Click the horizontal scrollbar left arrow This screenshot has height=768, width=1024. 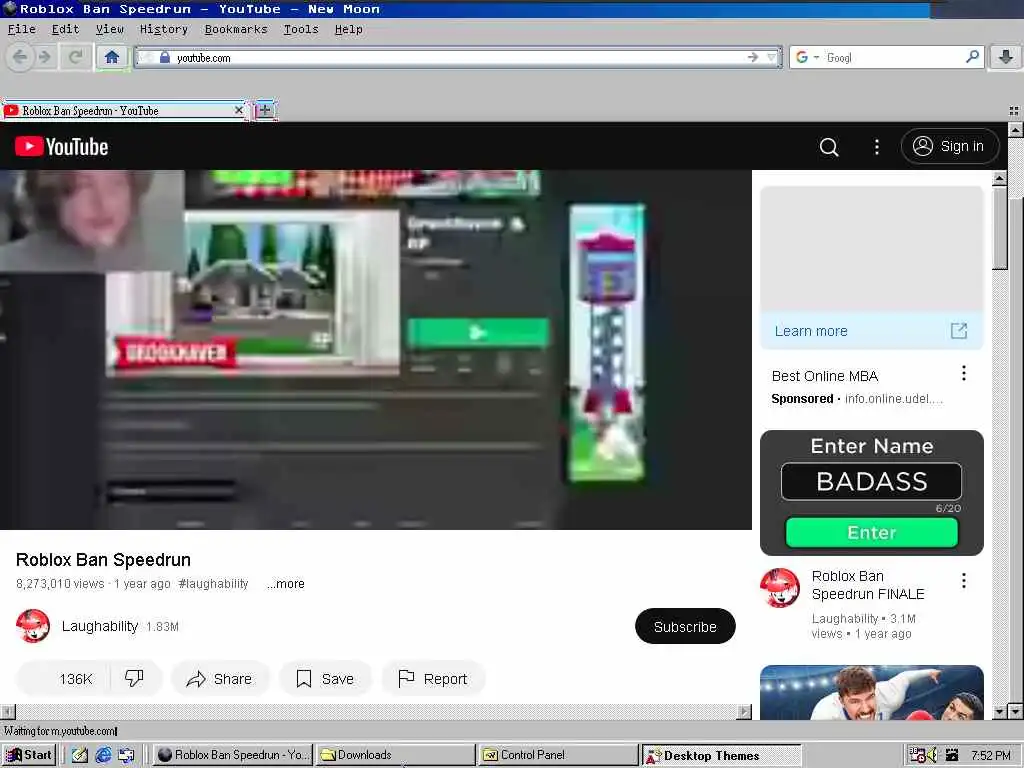[7, 712]
